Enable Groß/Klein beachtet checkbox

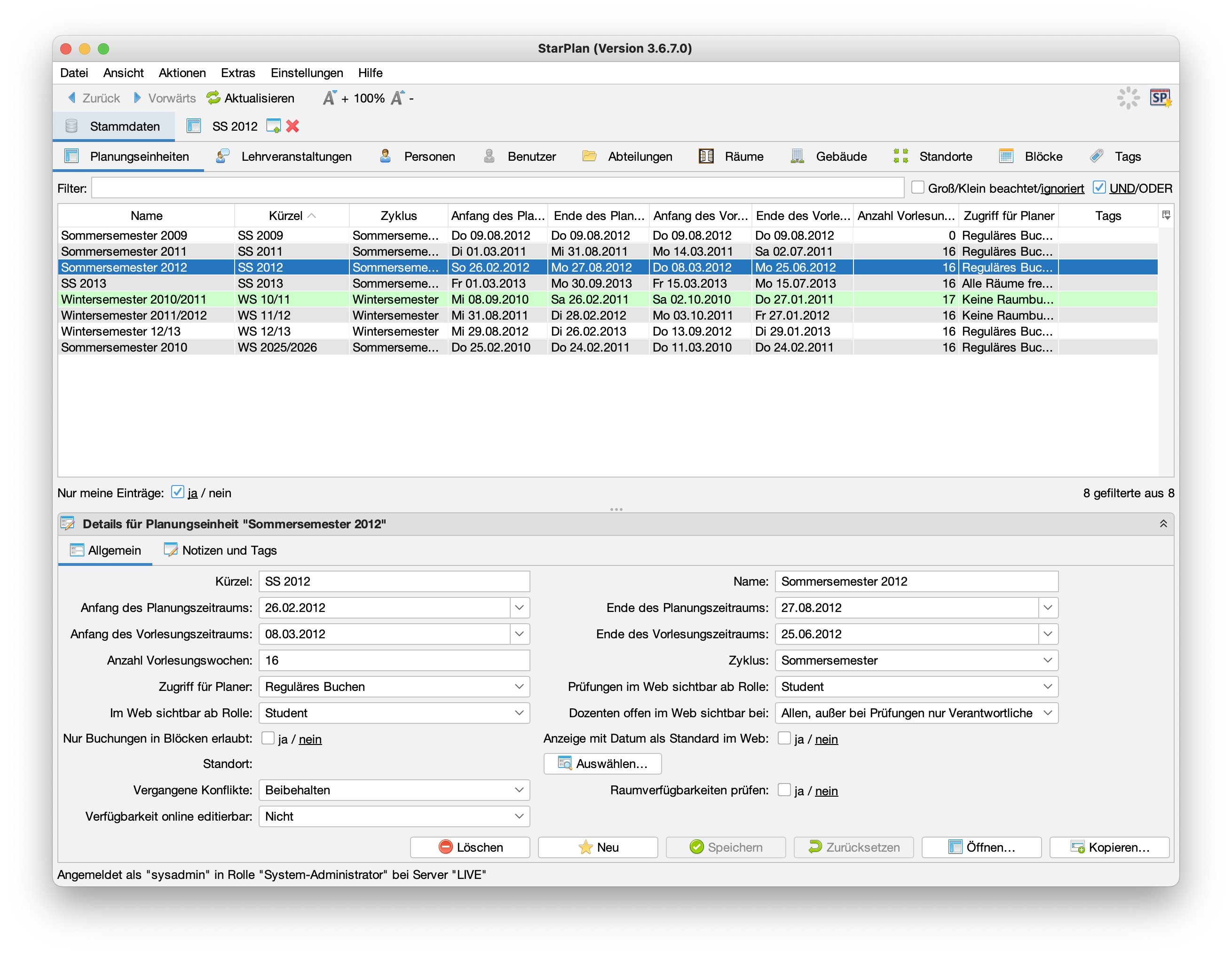pos(918,187)
